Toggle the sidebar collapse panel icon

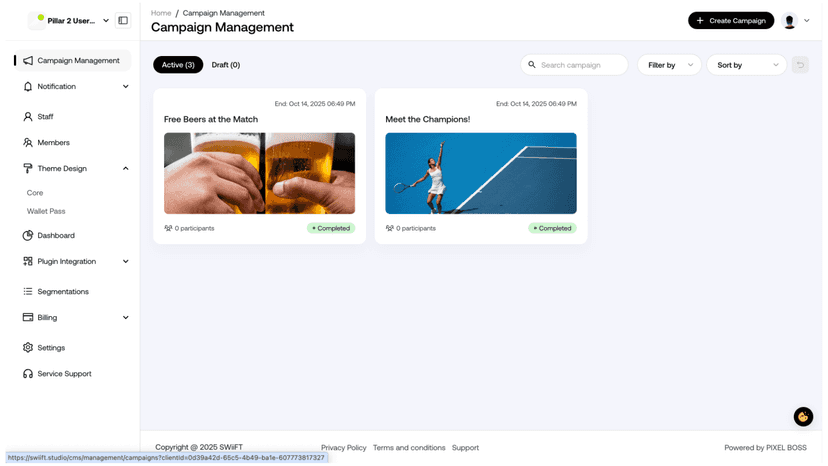[123, 21]
